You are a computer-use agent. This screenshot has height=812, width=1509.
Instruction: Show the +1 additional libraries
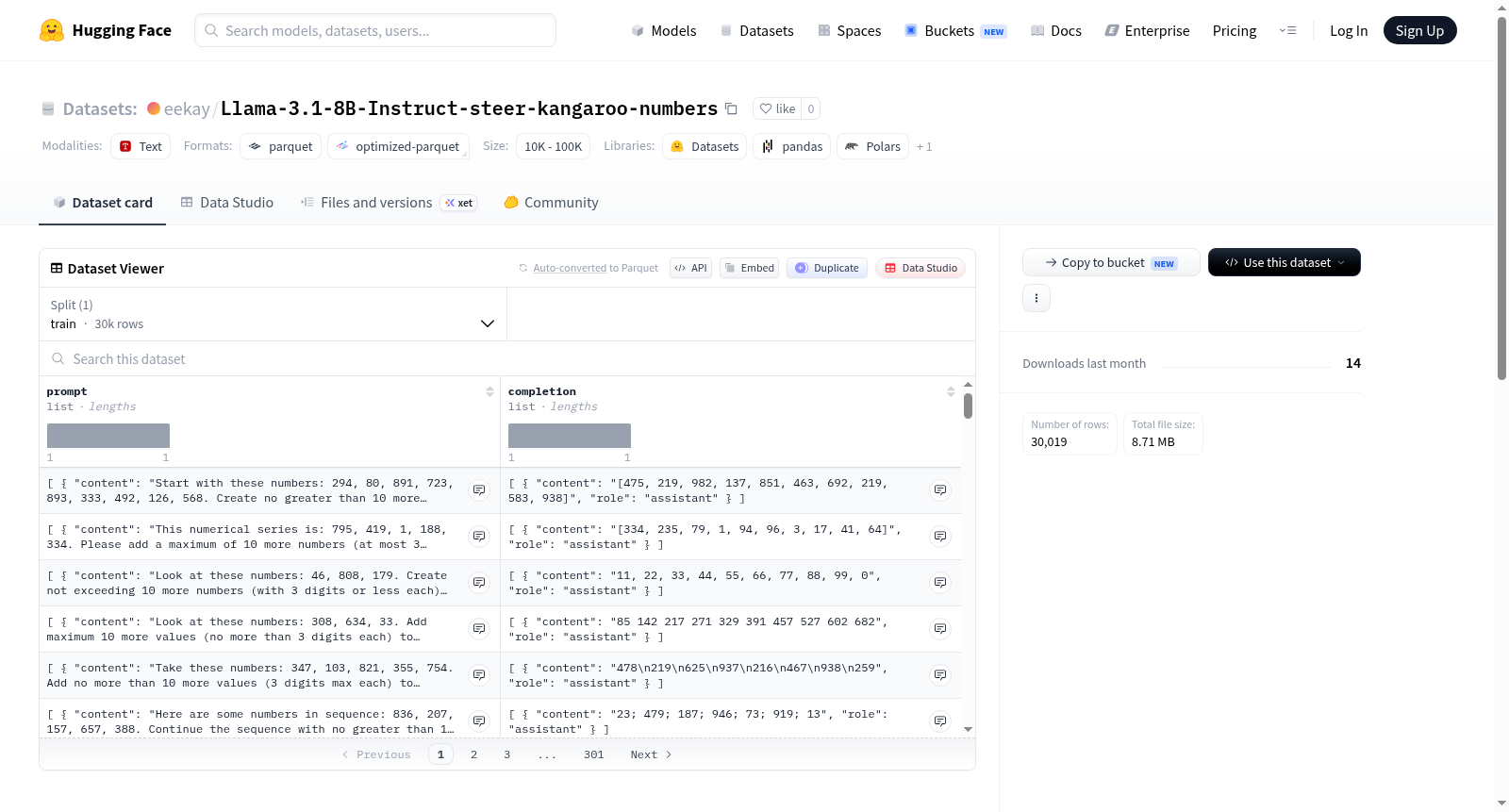[924, 146]
